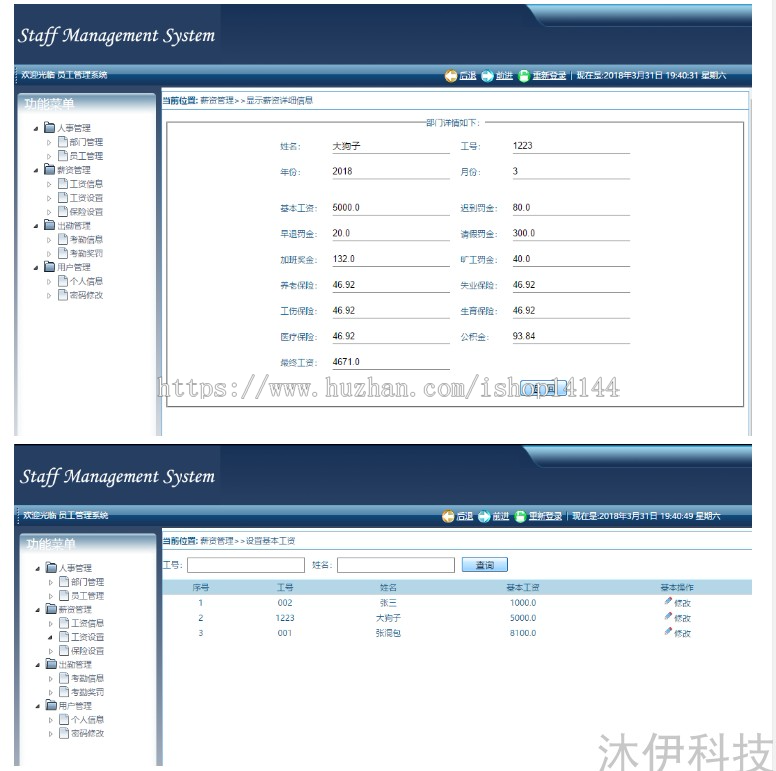Click 用户管理 folder icon on 设置基本工资 screen
Image resolution: width=776 pixels, height=771 pixels.
pyautogui.click(x=51, y=705)
